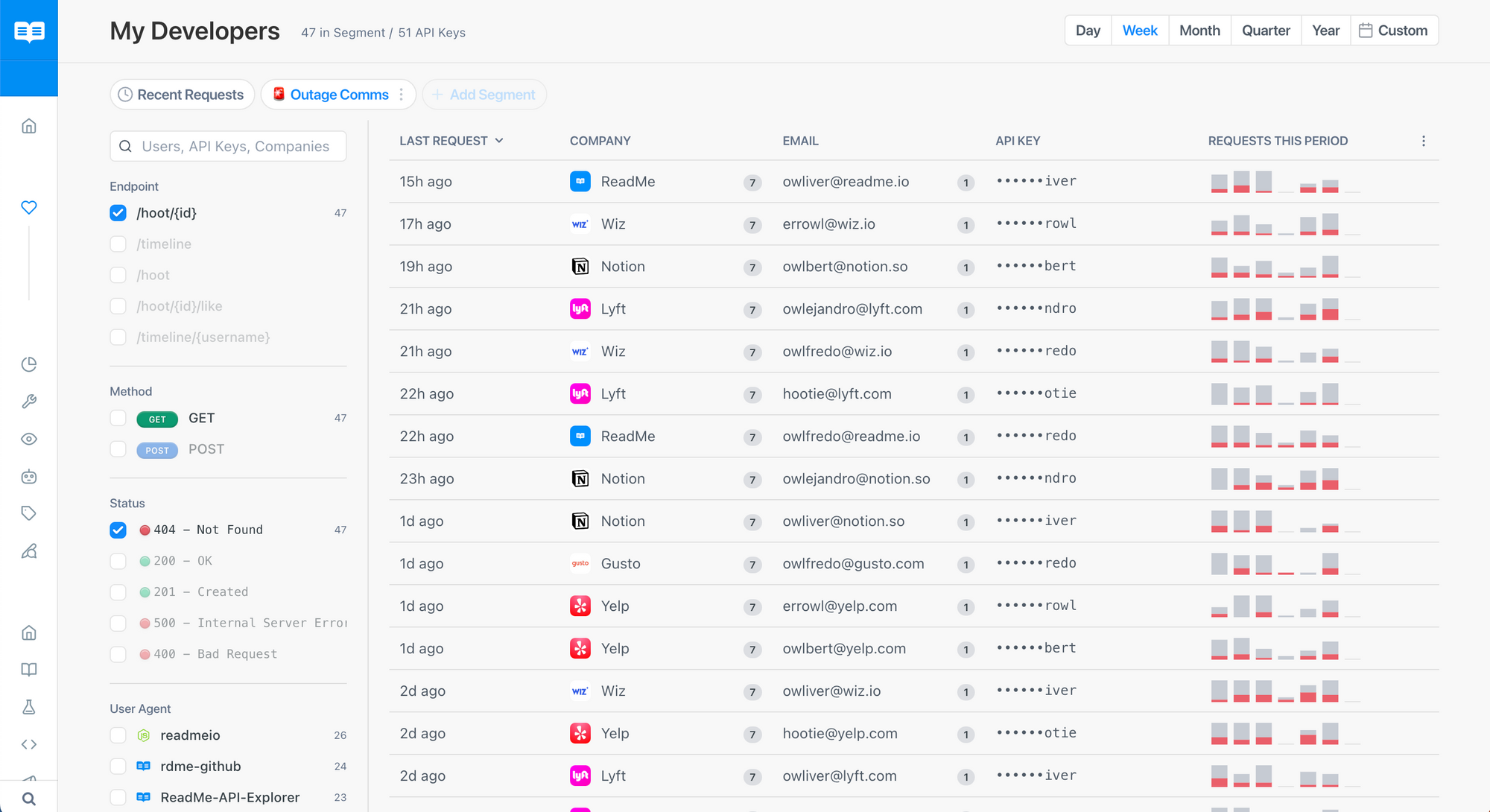Click the Notion logo for owlbert@notion.so
1490x812 pixels.
pyautogui.click(x=580, y=267)
